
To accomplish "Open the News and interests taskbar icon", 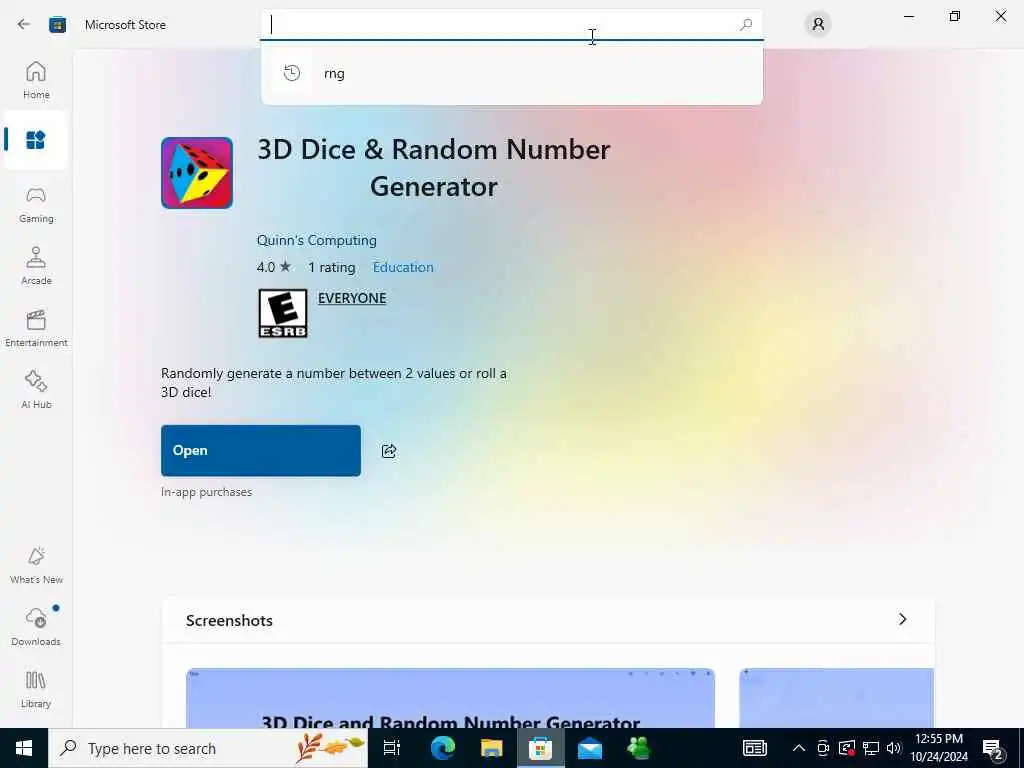I will pos(754,748).
